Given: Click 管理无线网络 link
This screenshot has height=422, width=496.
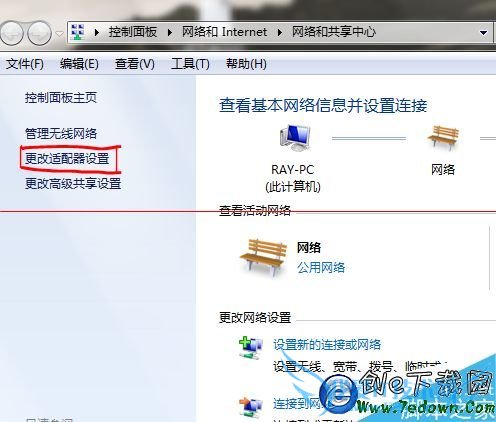Looking at the screenshot, I should click(61, 134).
